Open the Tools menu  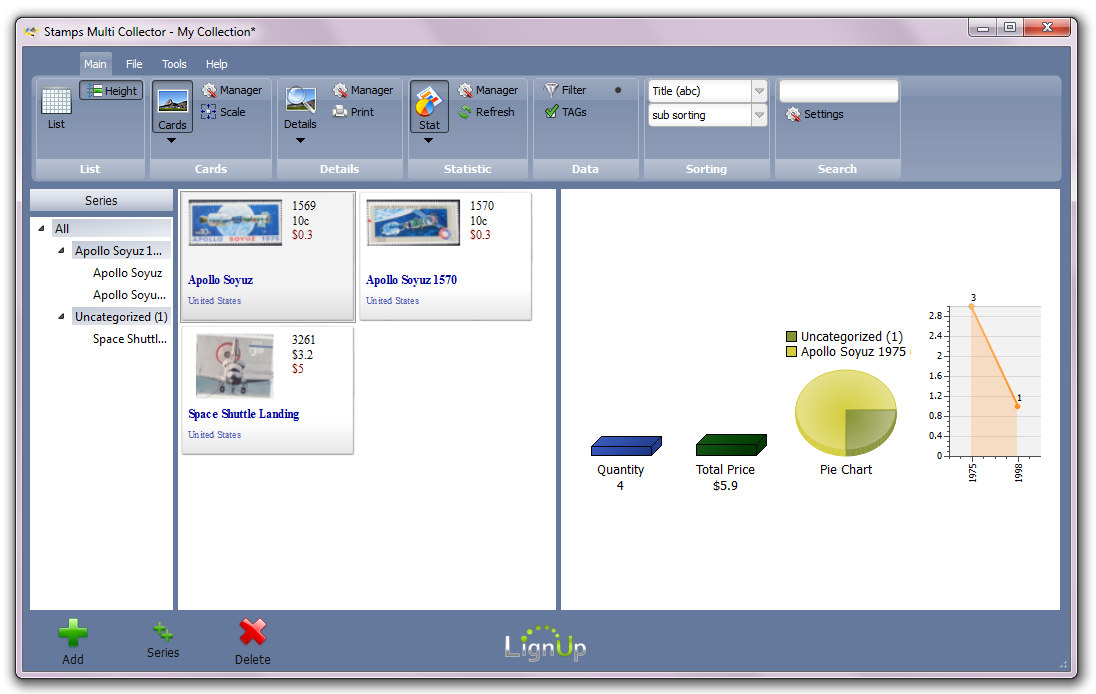174,64
